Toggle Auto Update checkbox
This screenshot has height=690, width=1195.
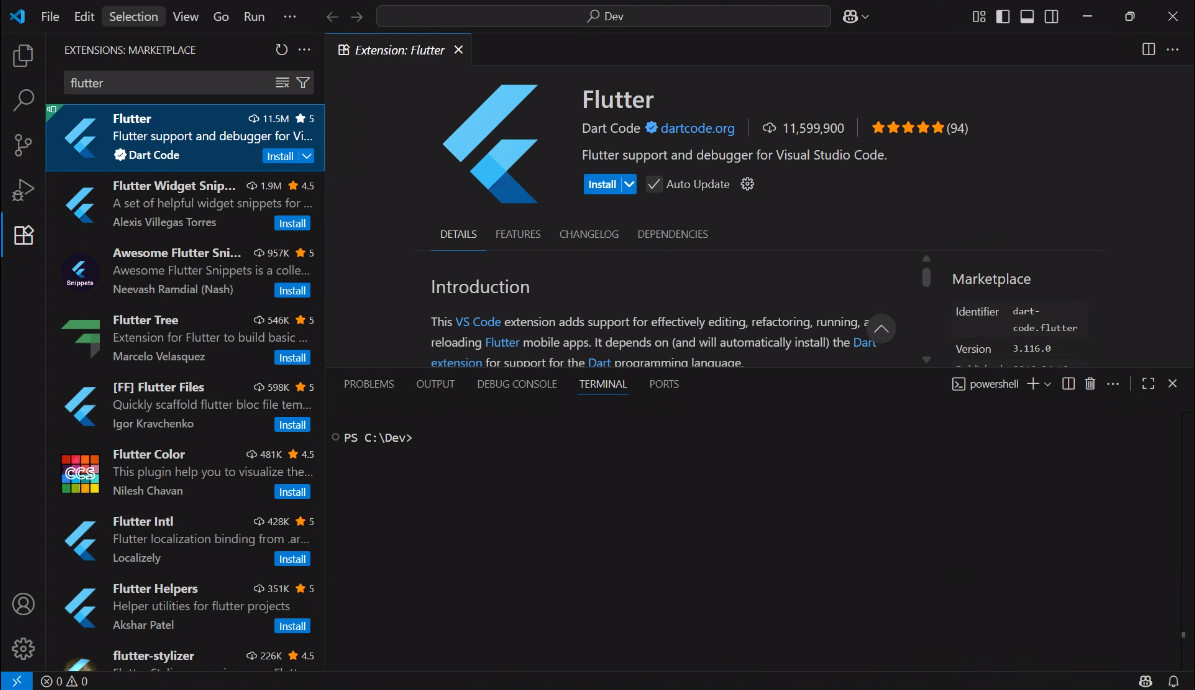tap(654, 184)
